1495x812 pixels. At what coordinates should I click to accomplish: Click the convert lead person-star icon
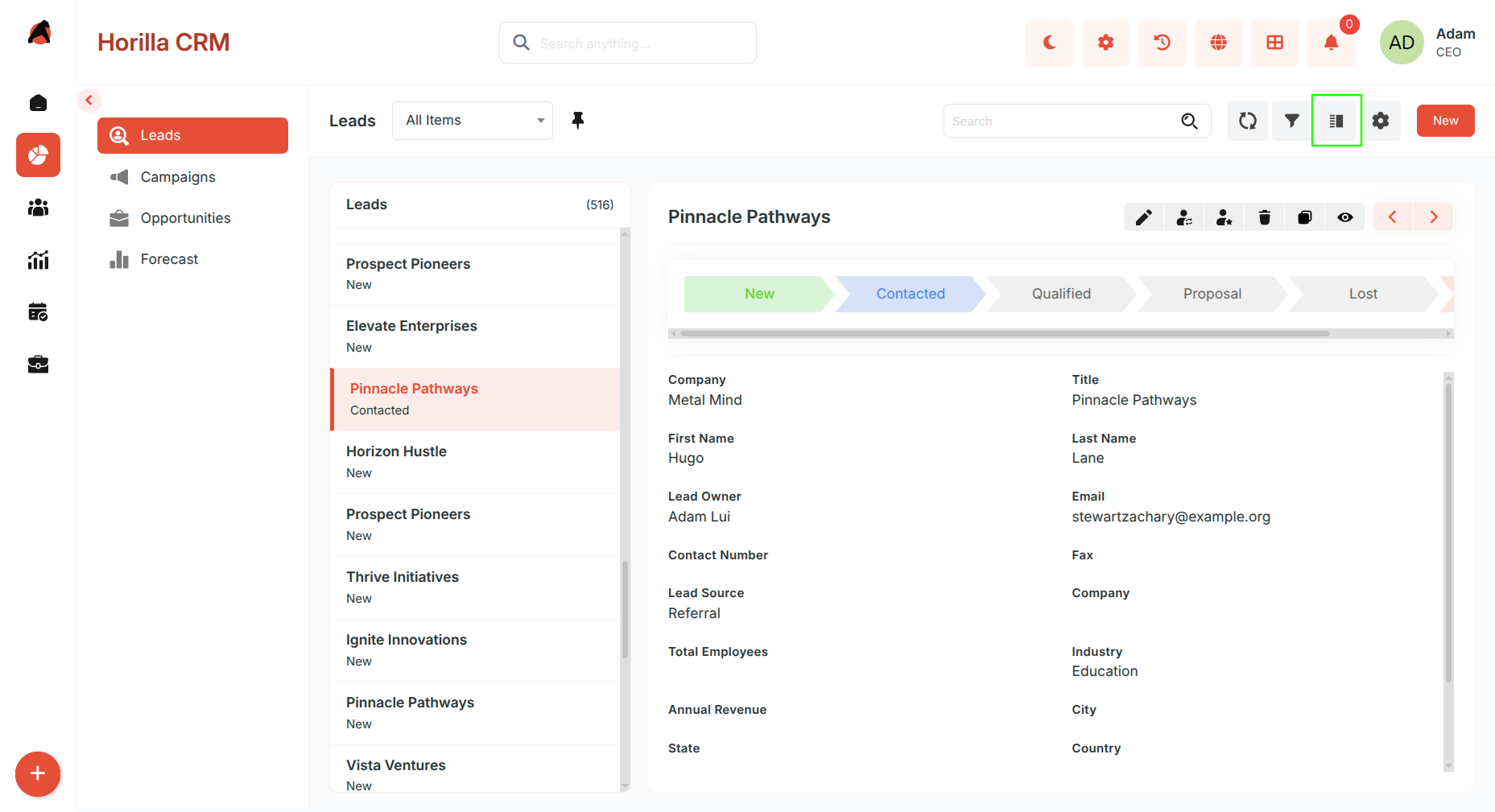tap(1224, 217)
